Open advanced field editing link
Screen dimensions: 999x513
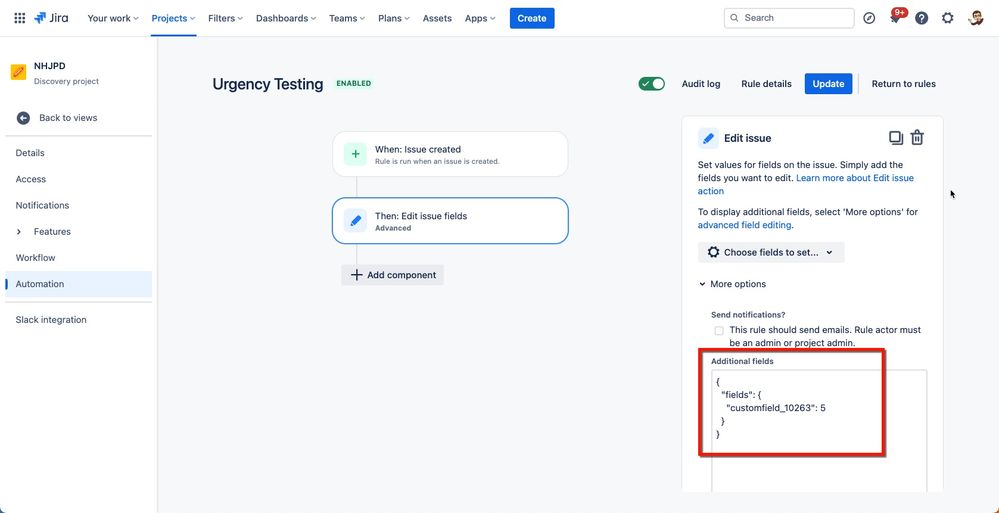point(745,225)
